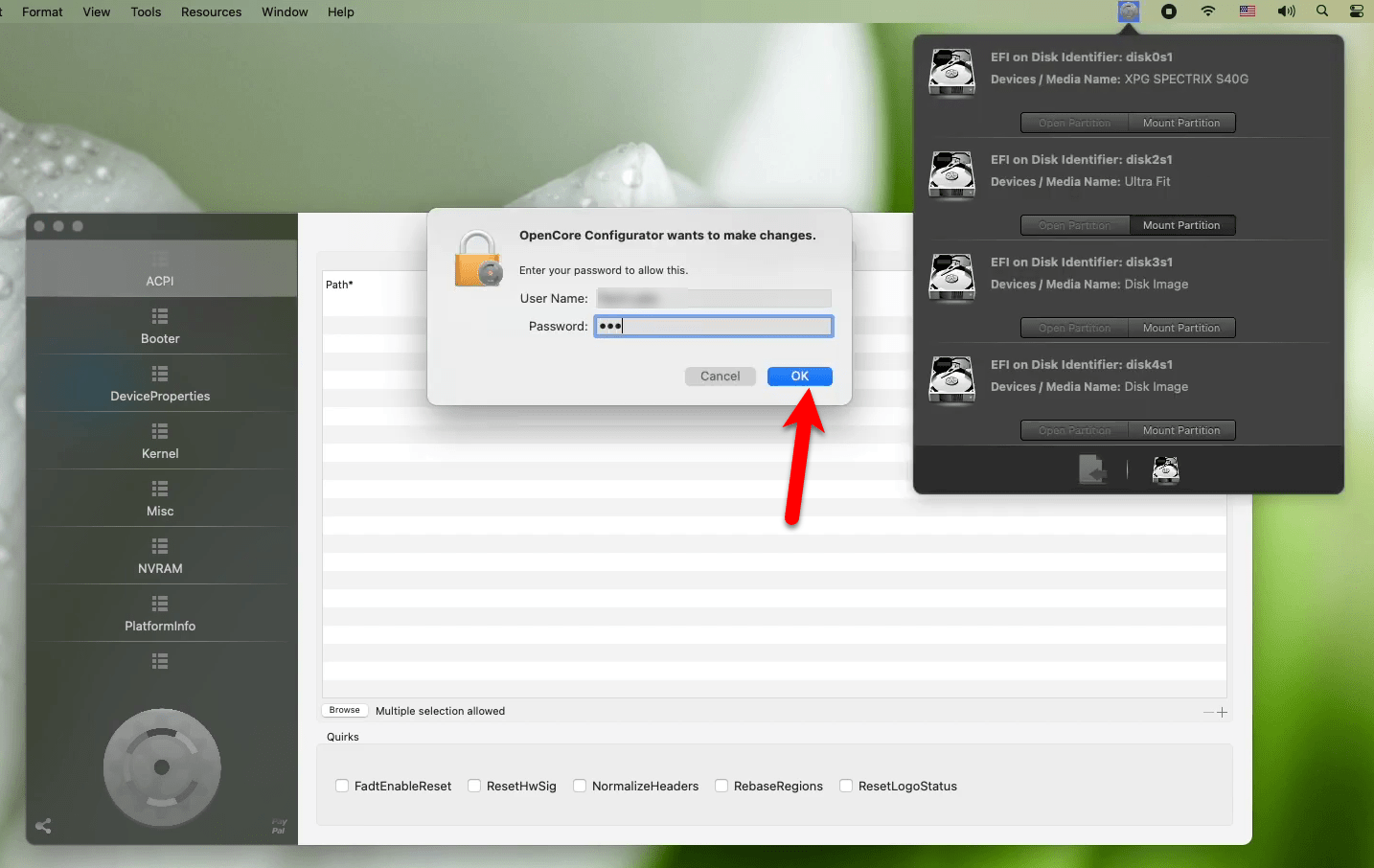Mount Partition for disk2s1 Ultra Fit

point(1181,225)
